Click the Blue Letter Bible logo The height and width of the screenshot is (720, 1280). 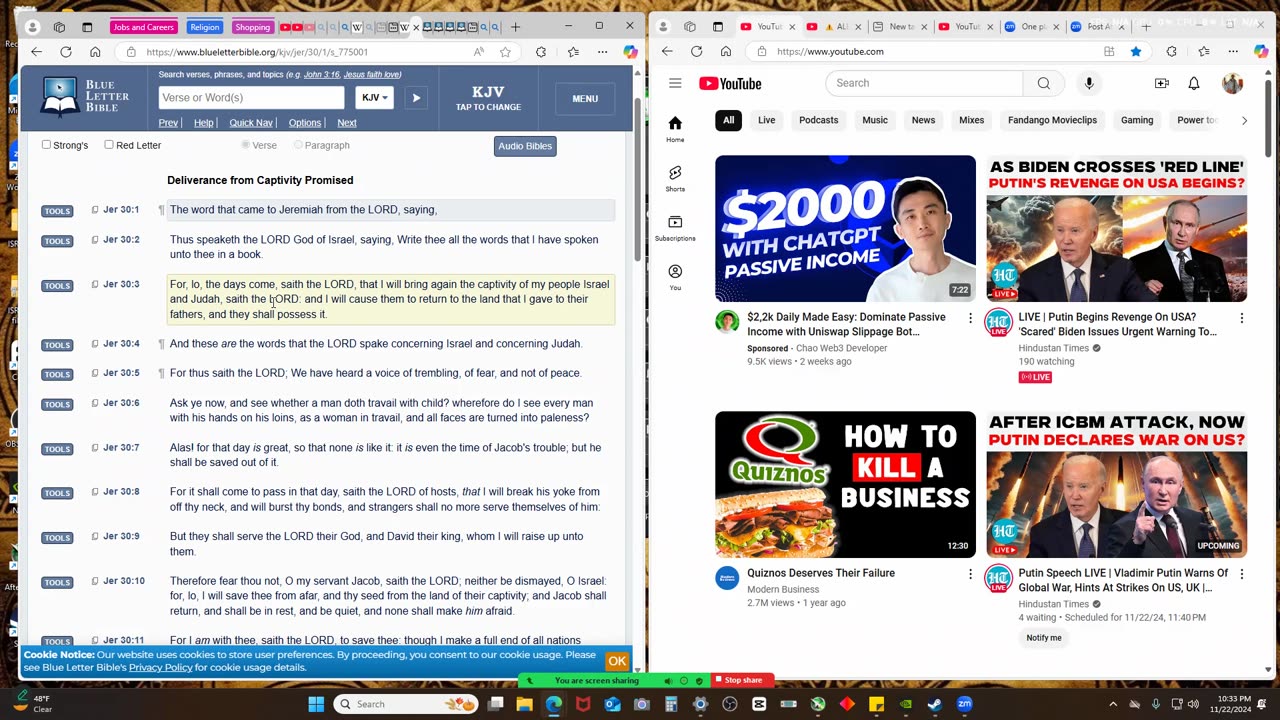pos(85,96)
